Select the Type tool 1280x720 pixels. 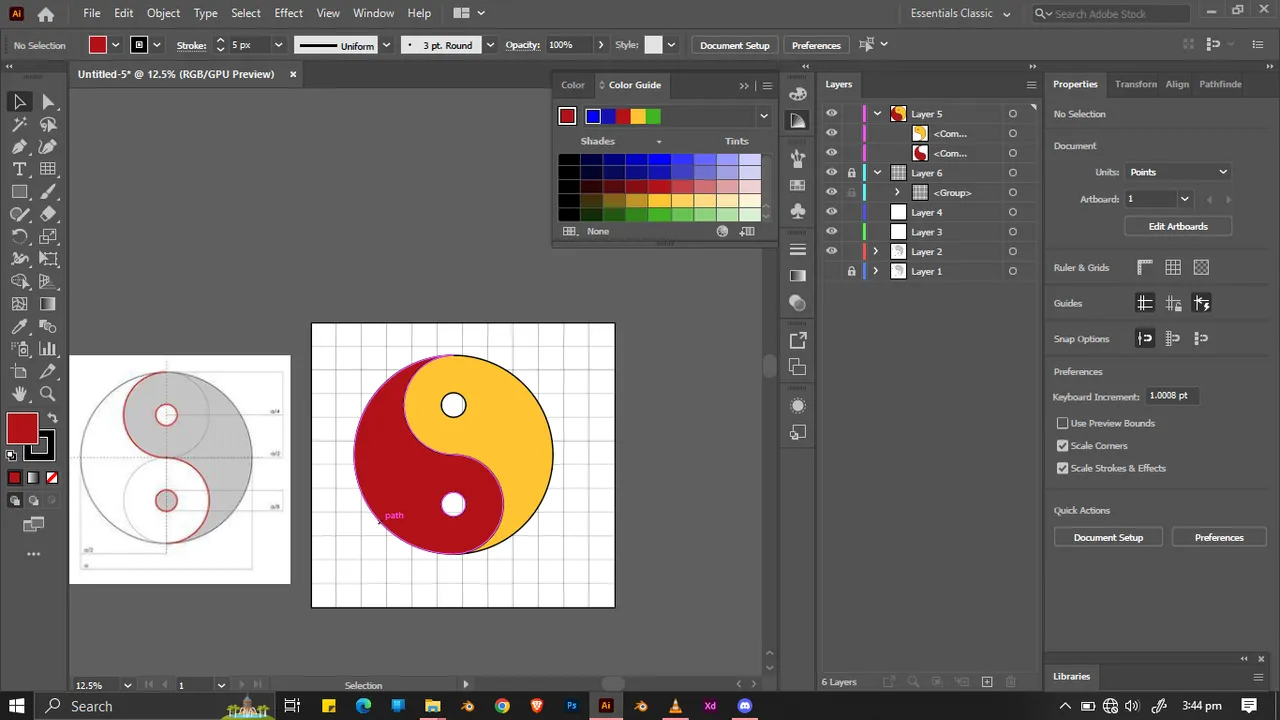pyautogui.click(x=19, y=169)
